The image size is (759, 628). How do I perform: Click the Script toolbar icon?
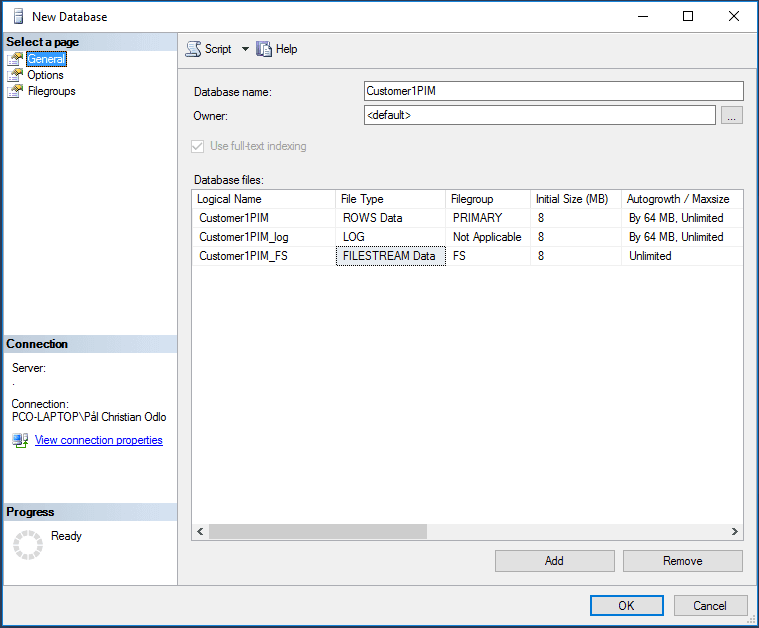coord(194,49)
